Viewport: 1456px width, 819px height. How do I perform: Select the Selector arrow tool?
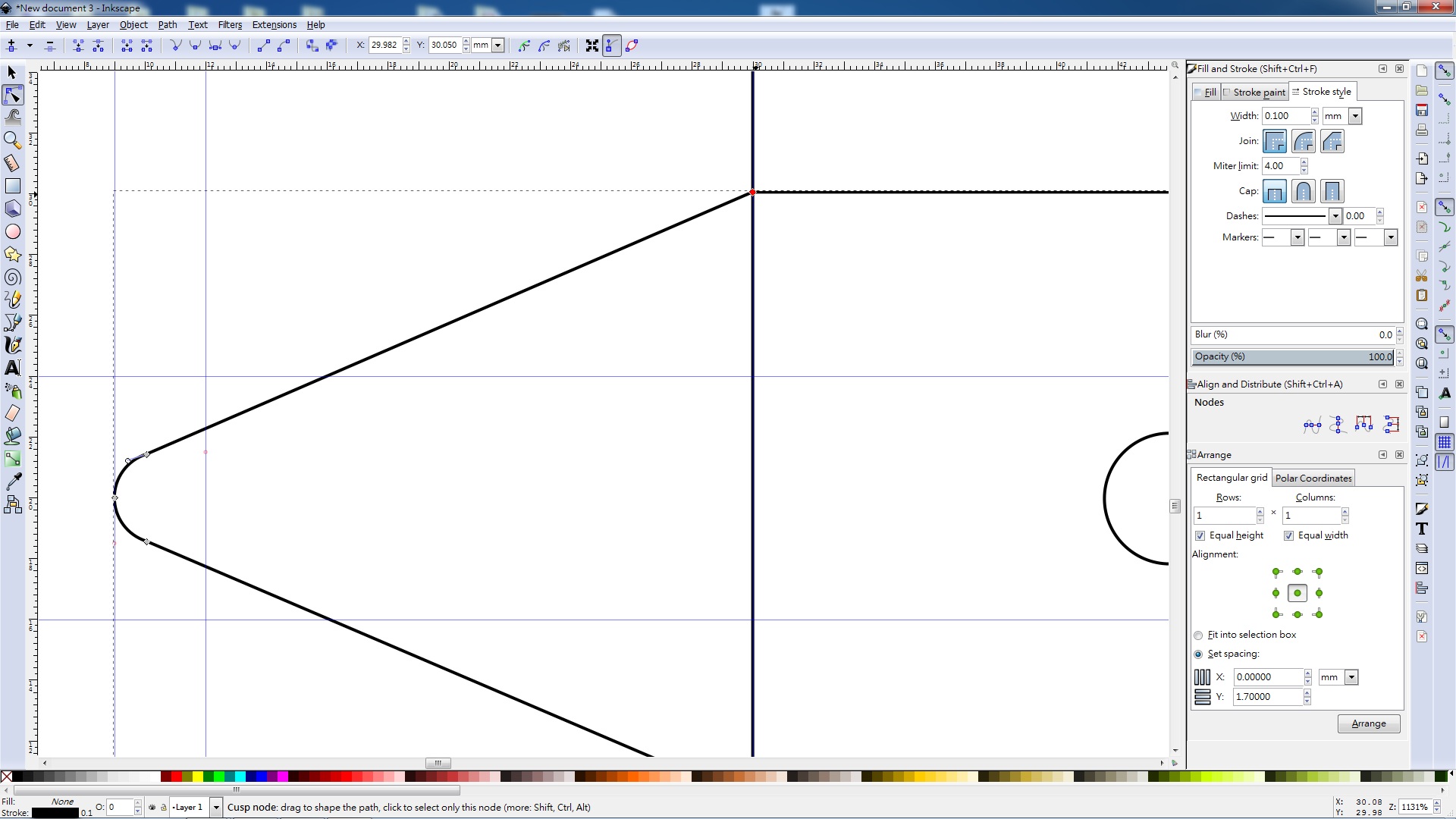coord(12,73)
